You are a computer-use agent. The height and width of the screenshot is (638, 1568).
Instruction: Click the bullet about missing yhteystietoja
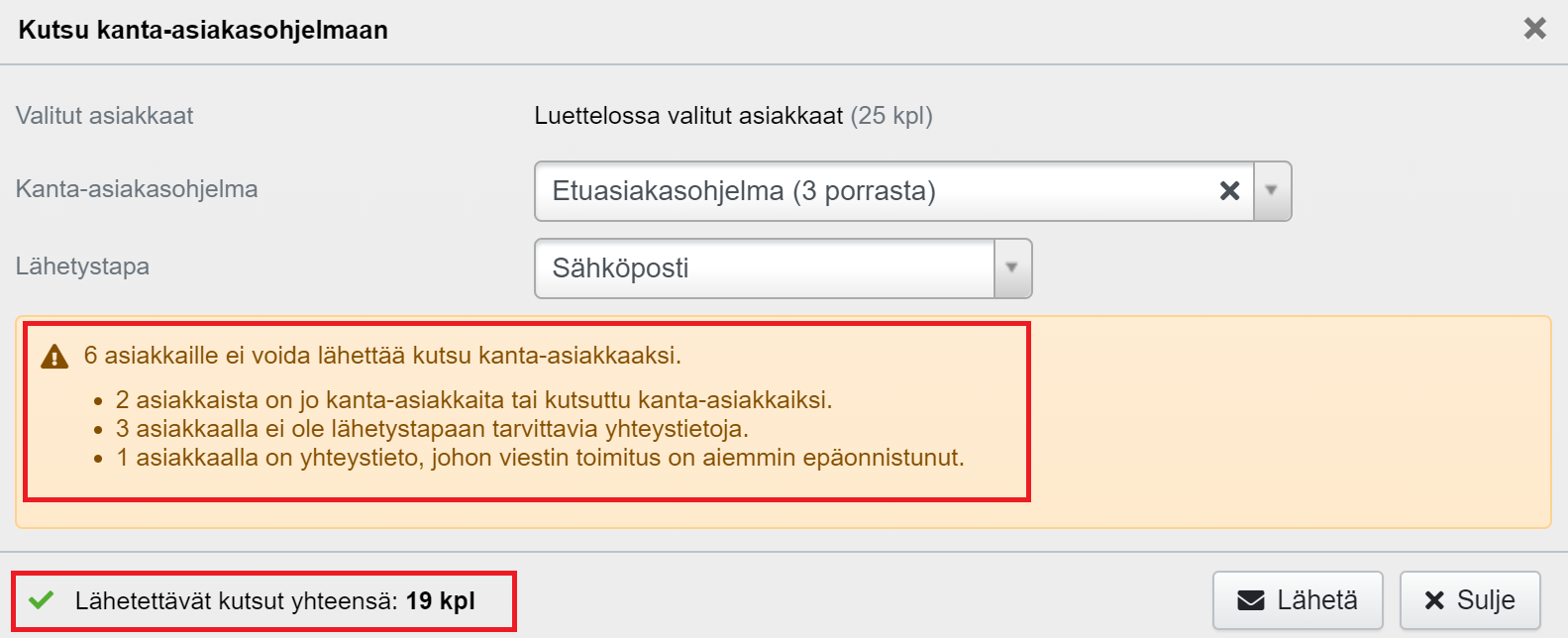point(432,429)
